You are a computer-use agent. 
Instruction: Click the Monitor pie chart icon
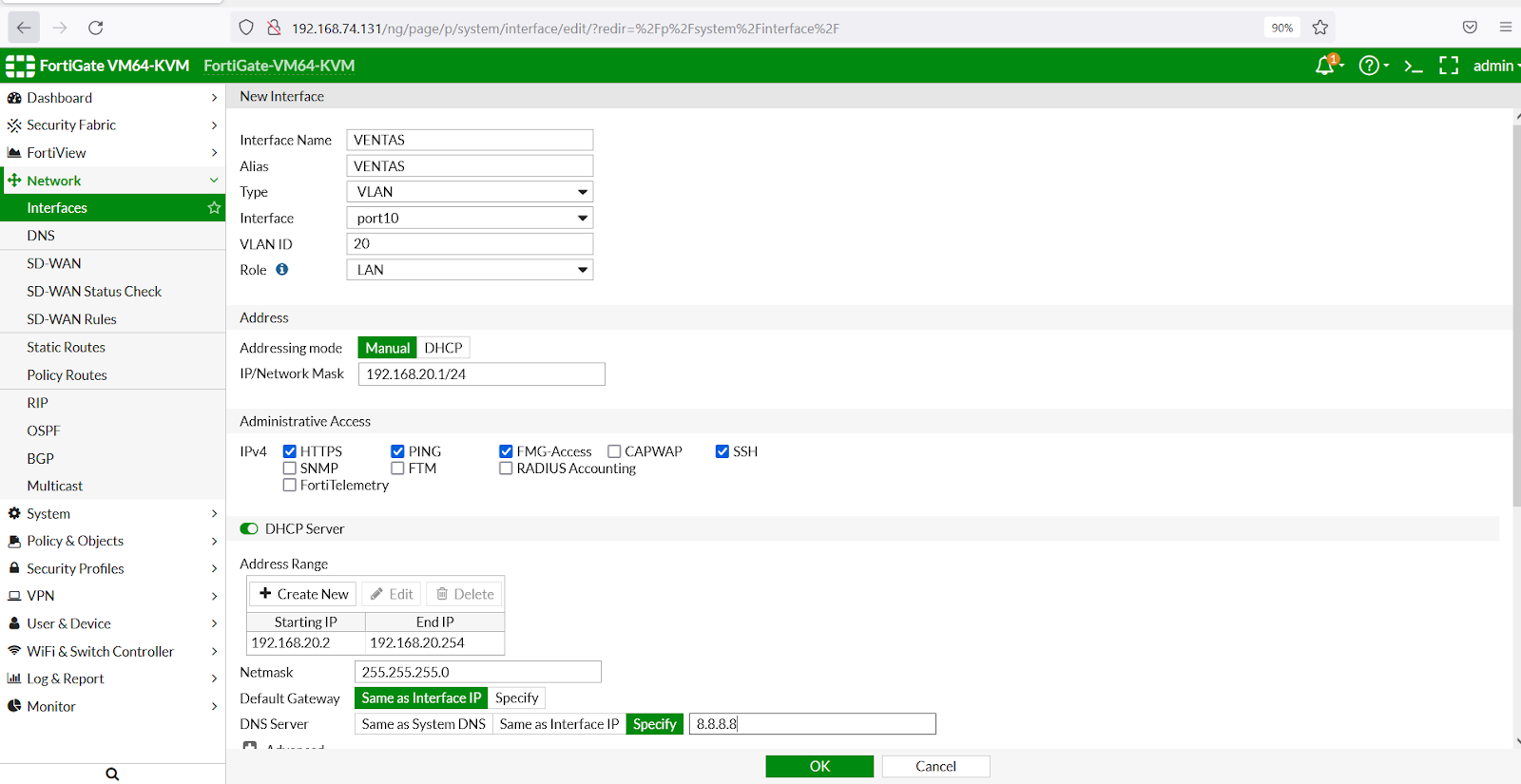pos(14,706)
